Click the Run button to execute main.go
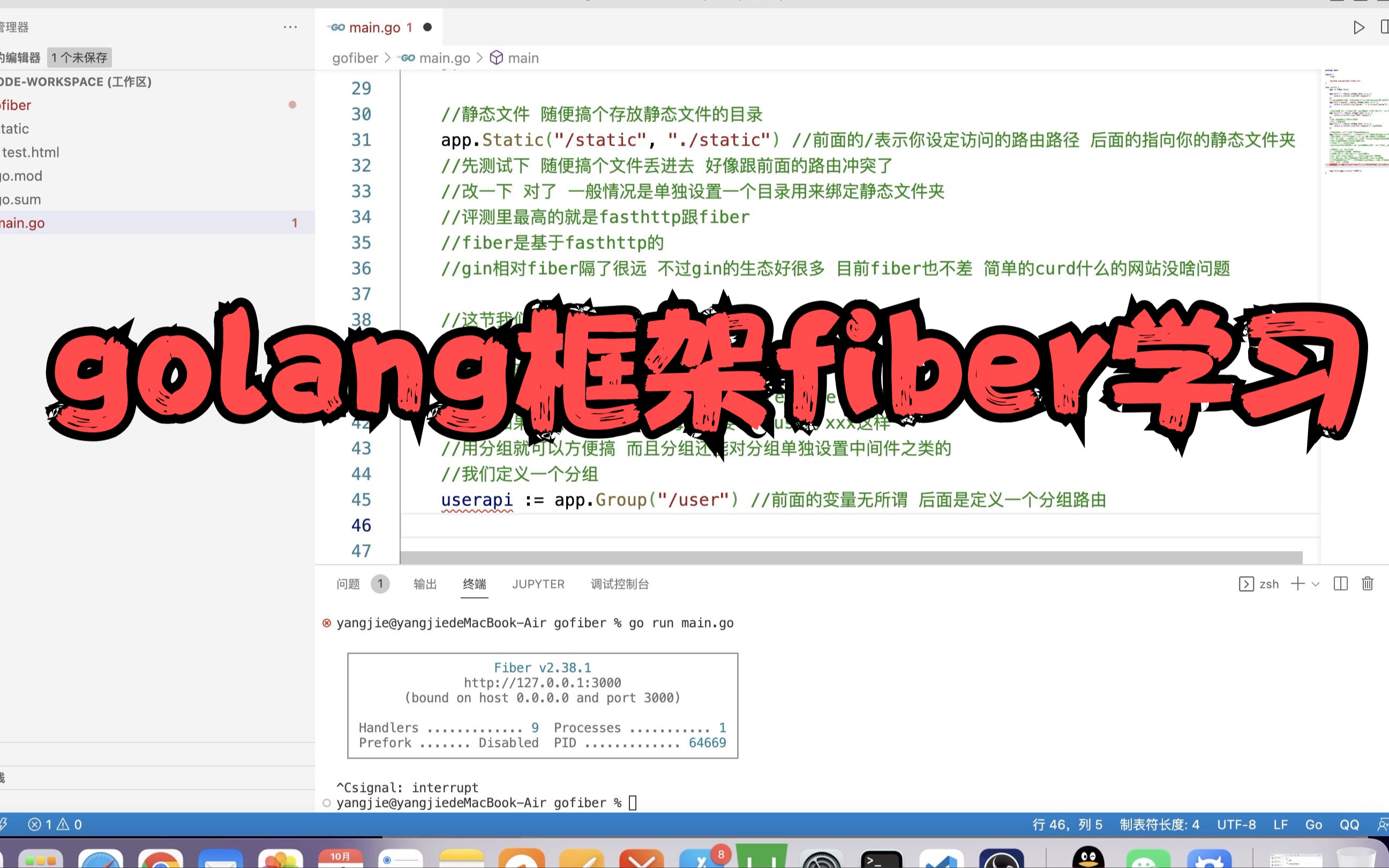Viewport: 1389px width, 868px height. point(1358,27)
